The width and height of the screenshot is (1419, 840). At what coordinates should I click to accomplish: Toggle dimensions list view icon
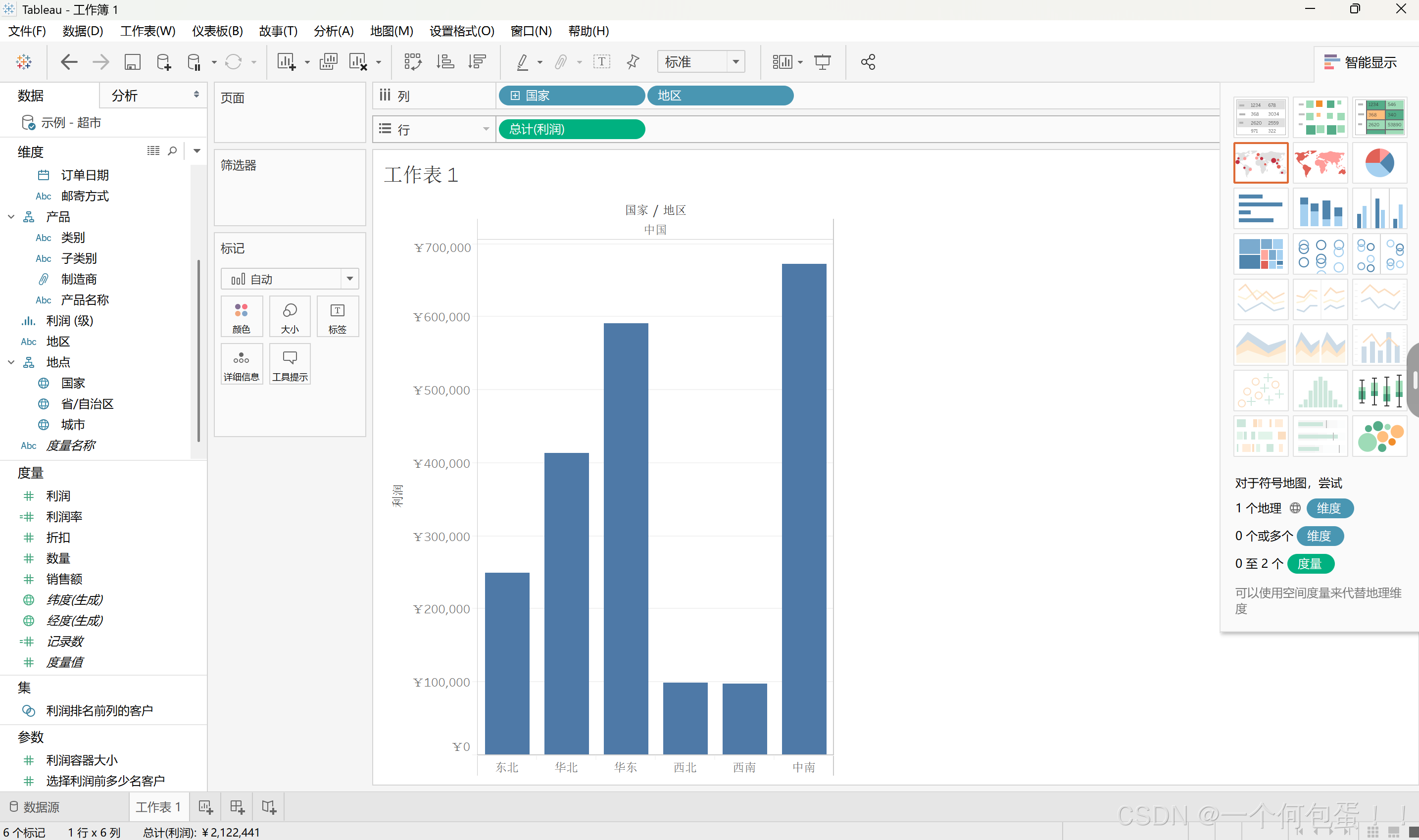(x=153, y=150)
